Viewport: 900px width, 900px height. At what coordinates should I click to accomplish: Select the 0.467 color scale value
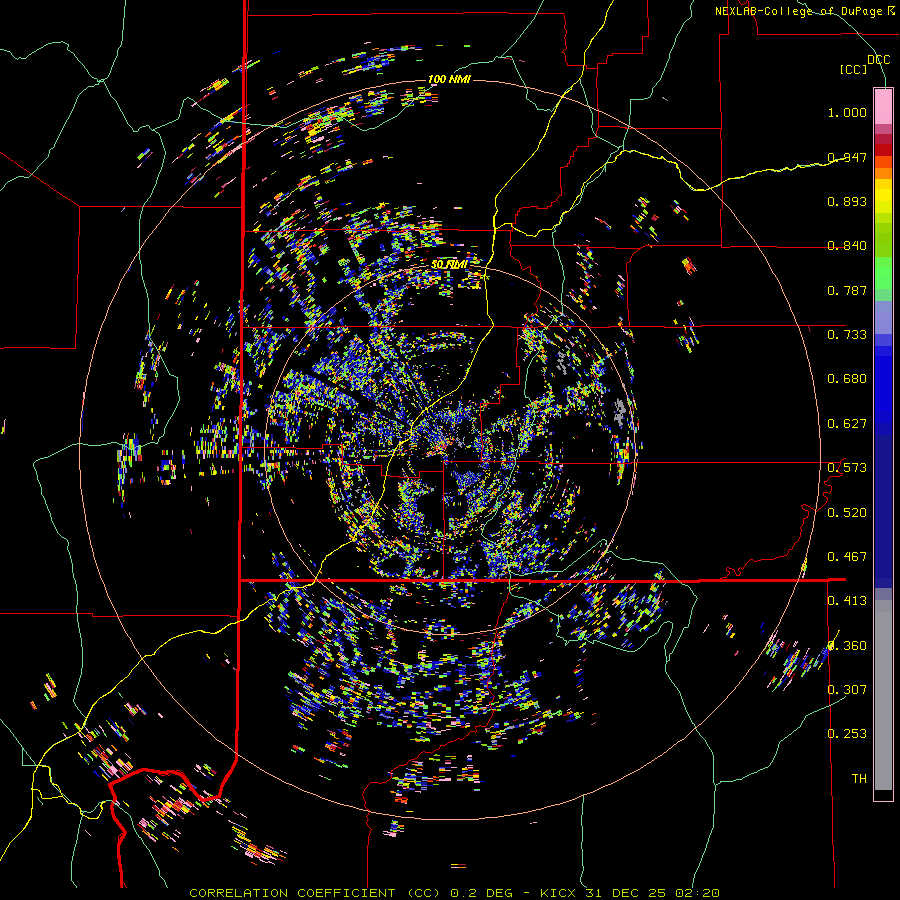pos(847,557)
